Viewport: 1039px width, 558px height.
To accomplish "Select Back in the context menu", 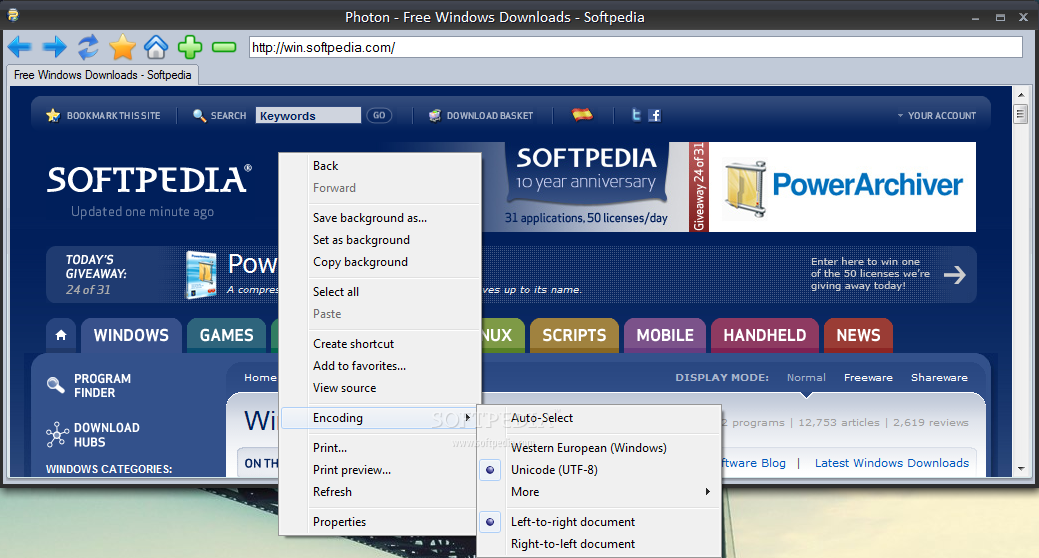I will click(380, 166).
